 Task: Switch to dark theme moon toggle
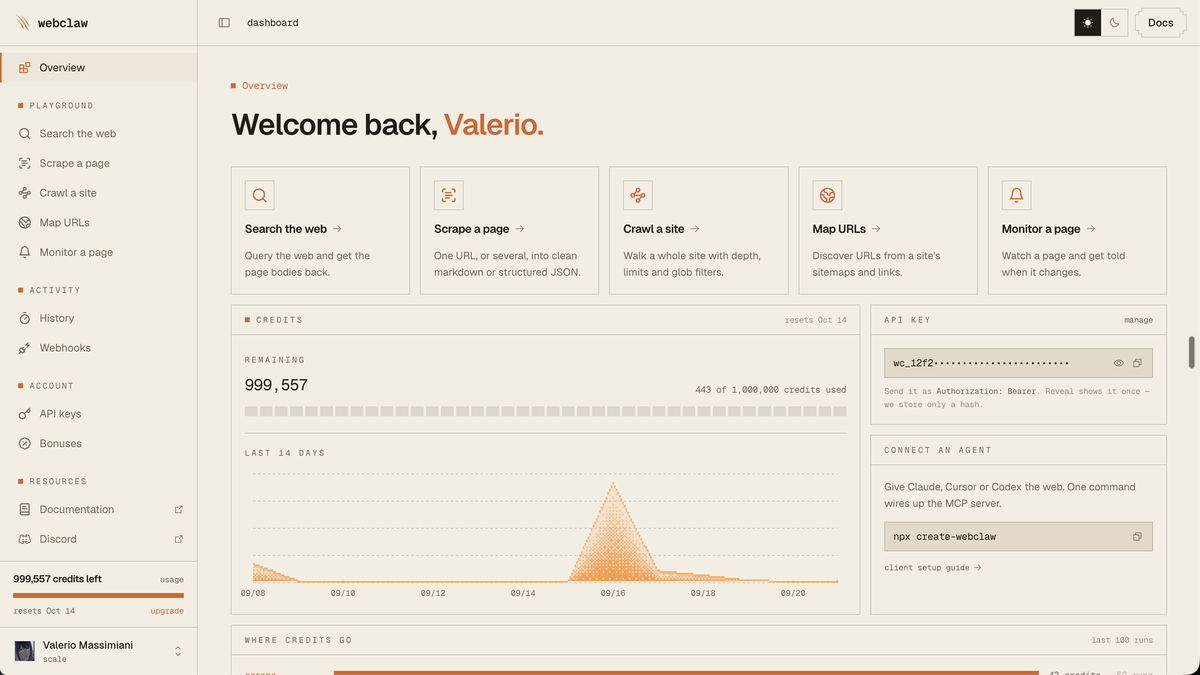tap(1114, 23)
